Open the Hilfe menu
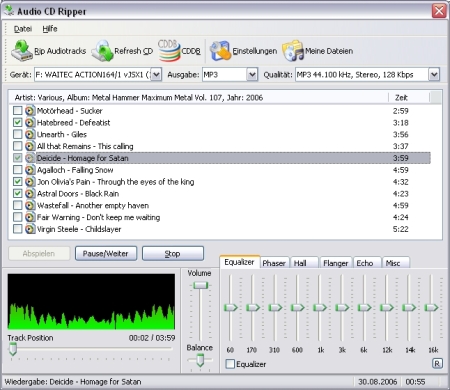This screenshot has width=450, height=390. click(x=50, y=29)
